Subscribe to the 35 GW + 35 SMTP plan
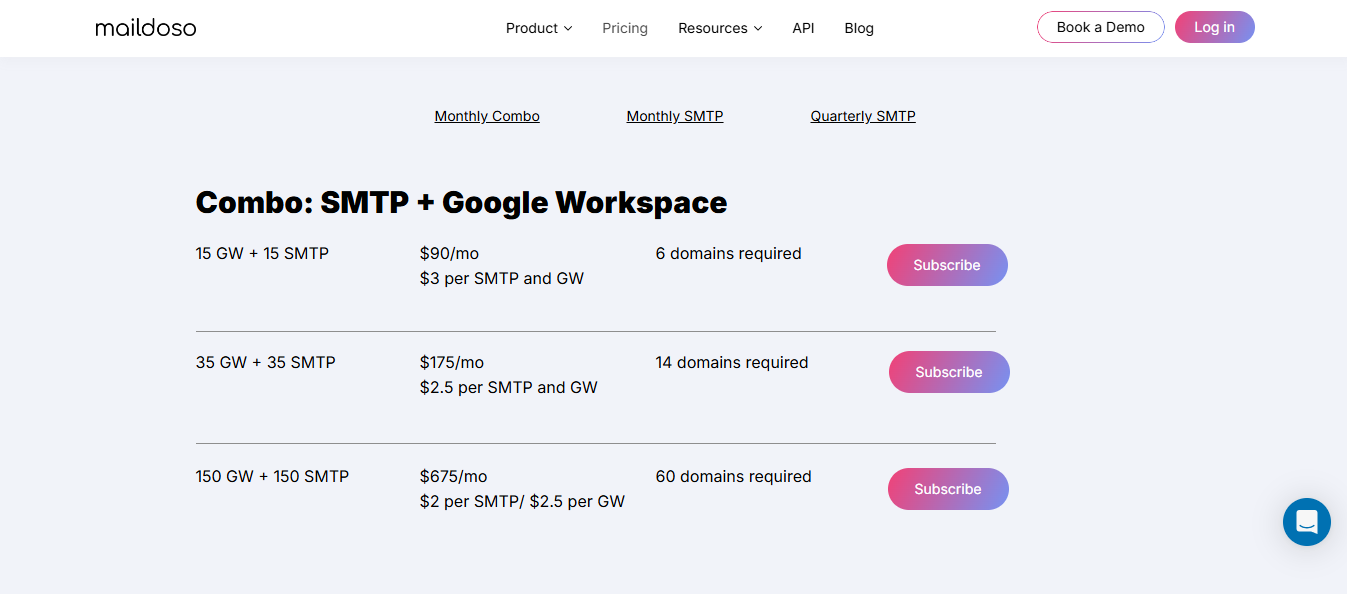1347x594 pixels. [949, 372]
